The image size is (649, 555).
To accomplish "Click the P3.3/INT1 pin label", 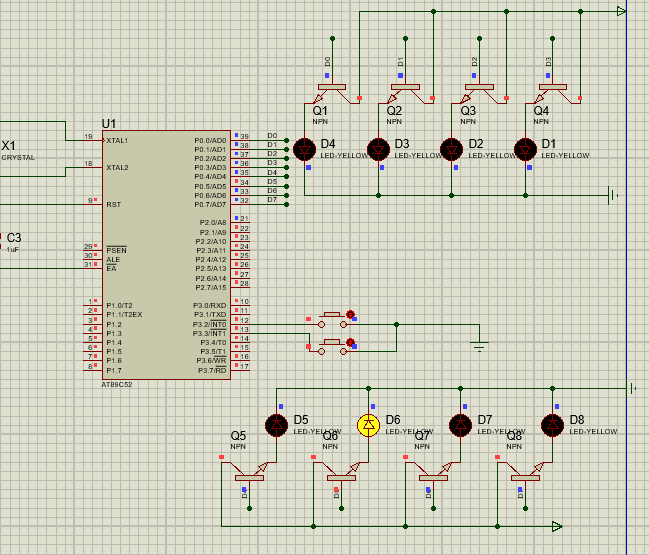I will (x=209, y=333).
